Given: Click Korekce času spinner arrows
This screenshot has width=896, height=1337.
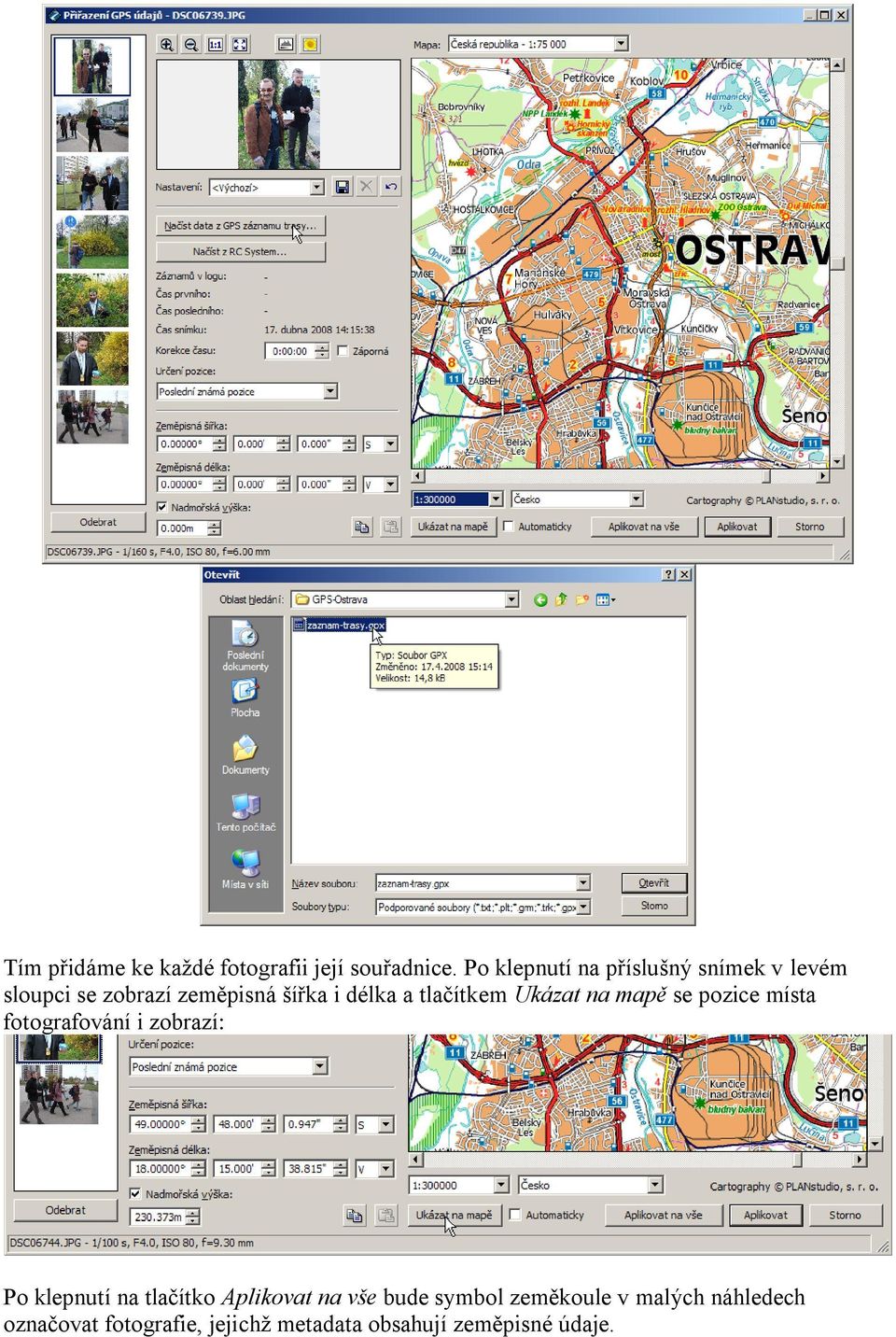Looking at the screenshot, I should tap(322, 352).
